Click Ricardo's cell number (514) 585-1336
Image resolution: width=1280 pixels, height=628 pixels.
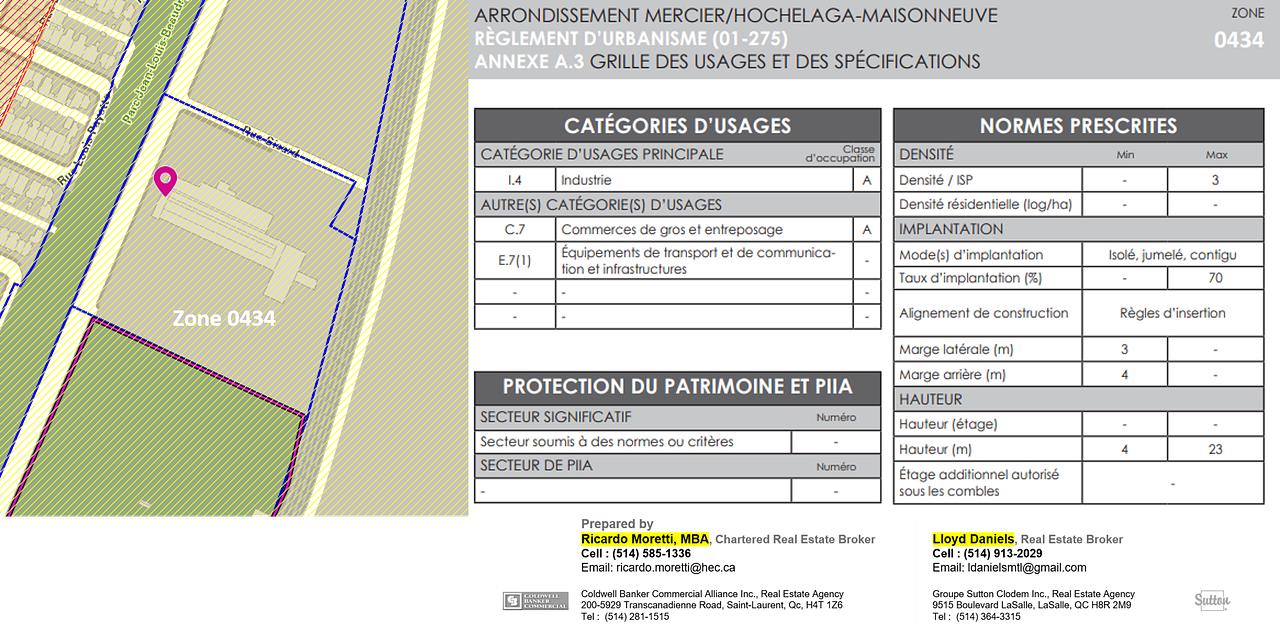650,553
